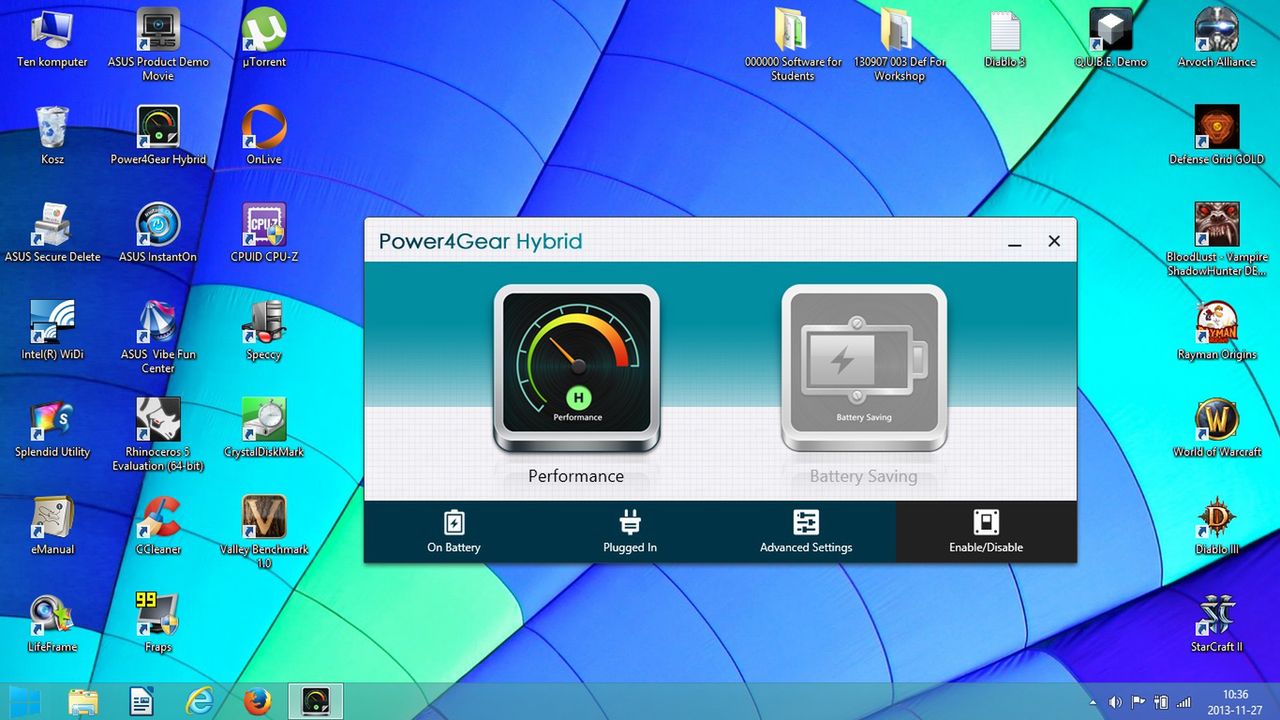The image size is (1280, 720).
Task: Select the CCleaner desktop shortcut
Action: click(158, 525)
